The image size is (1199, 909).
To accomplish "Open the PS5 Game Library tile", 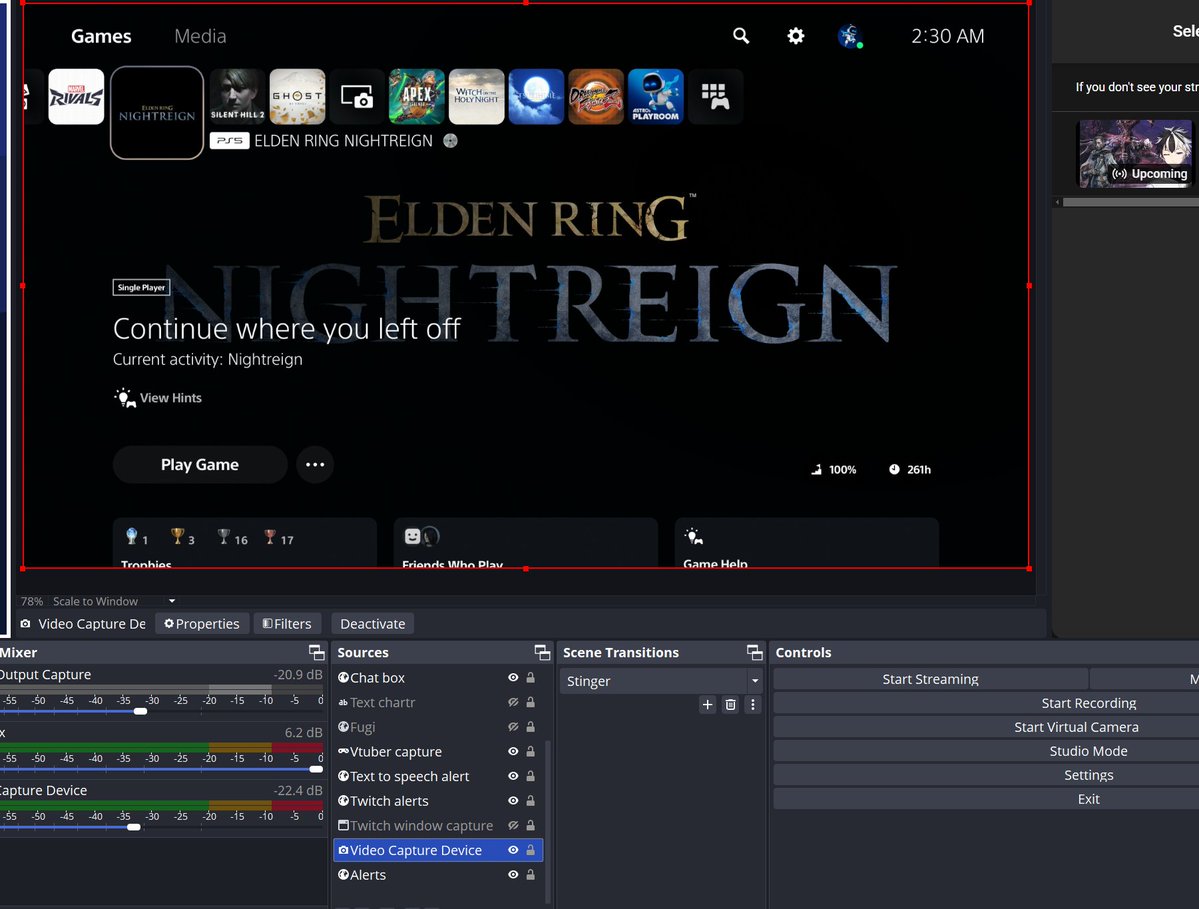I will coord(715,96).
